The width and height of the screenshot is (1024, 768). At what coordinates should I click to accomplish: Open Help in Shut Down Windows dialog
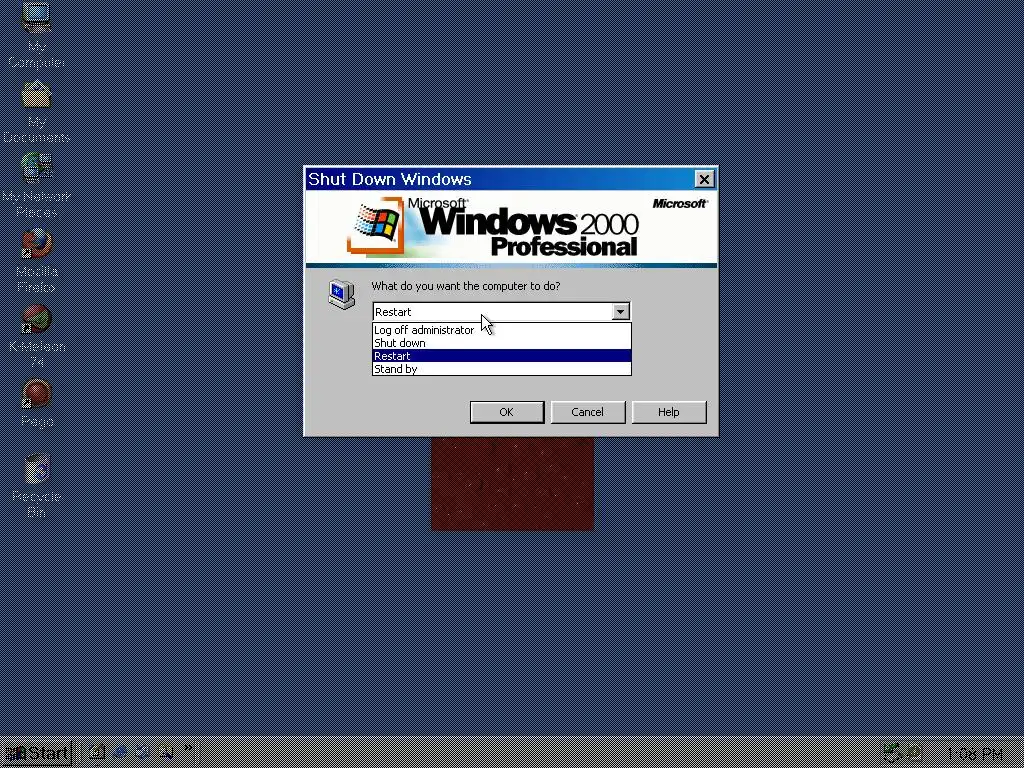tap(669, 412)
